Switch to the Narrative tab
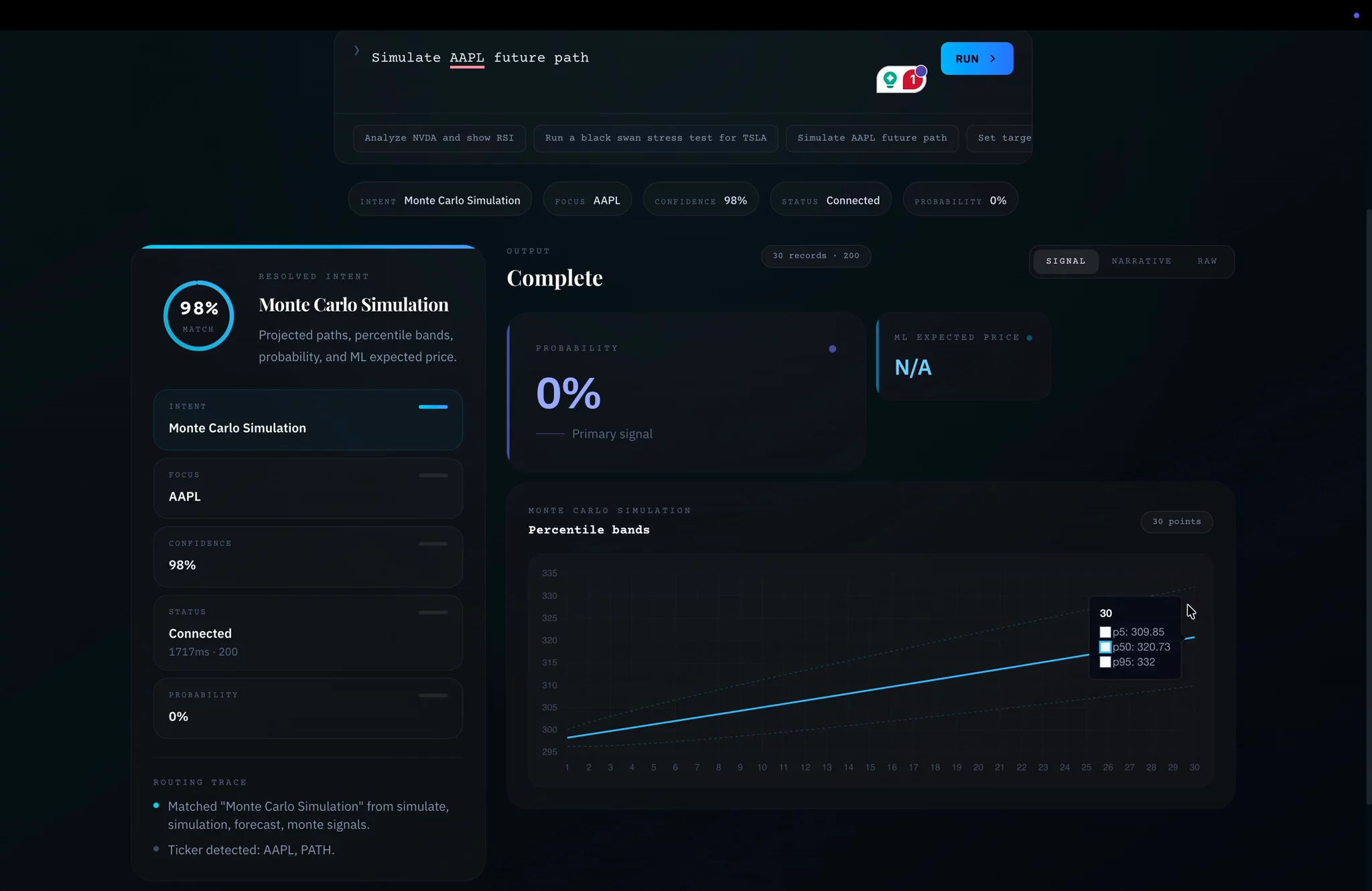1372x891 pixels. pyautogui.click(x=1142, y=261)
